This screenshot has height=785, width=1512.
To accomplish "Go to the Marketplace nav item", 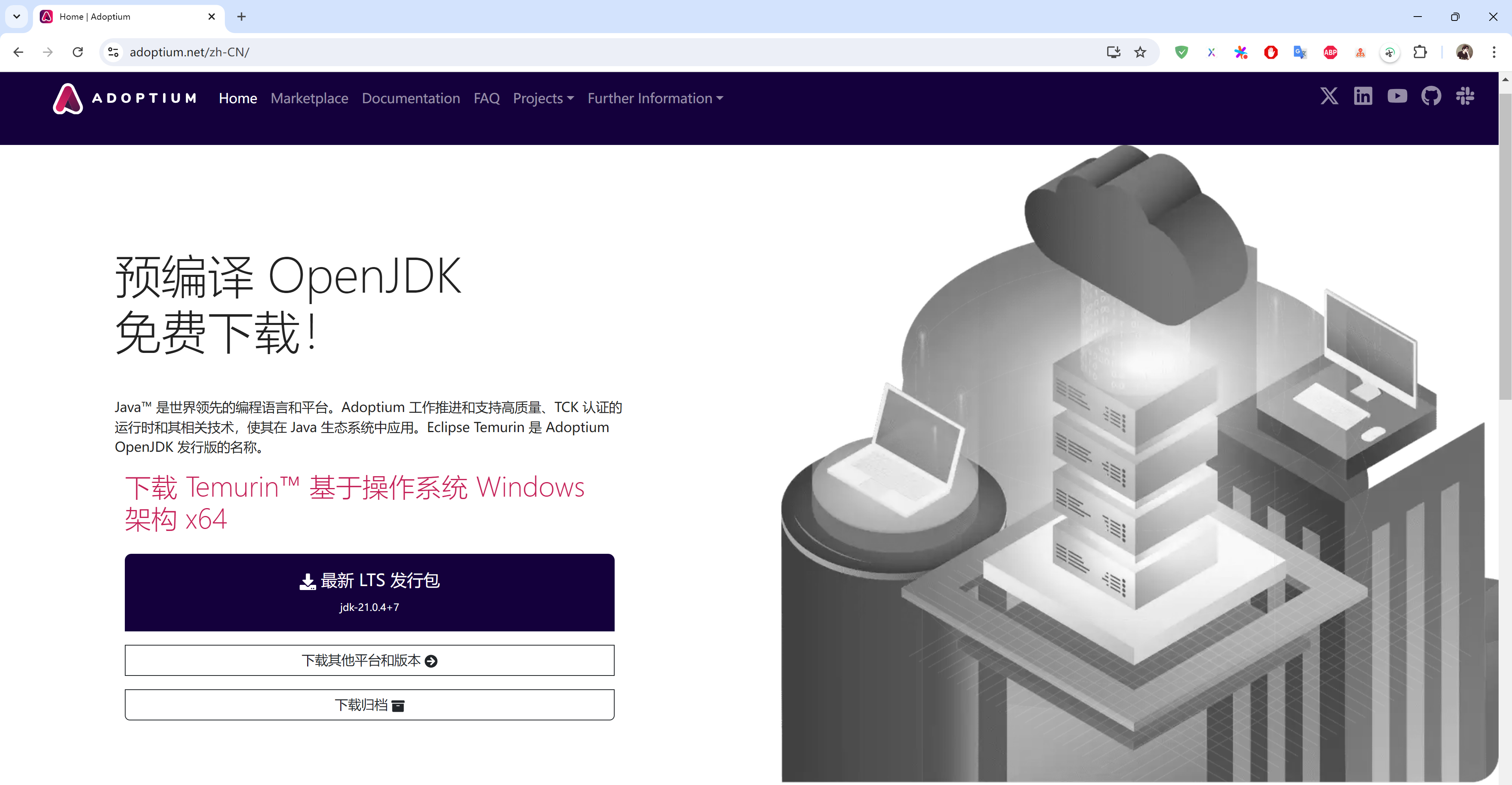I will click(309, 98).
